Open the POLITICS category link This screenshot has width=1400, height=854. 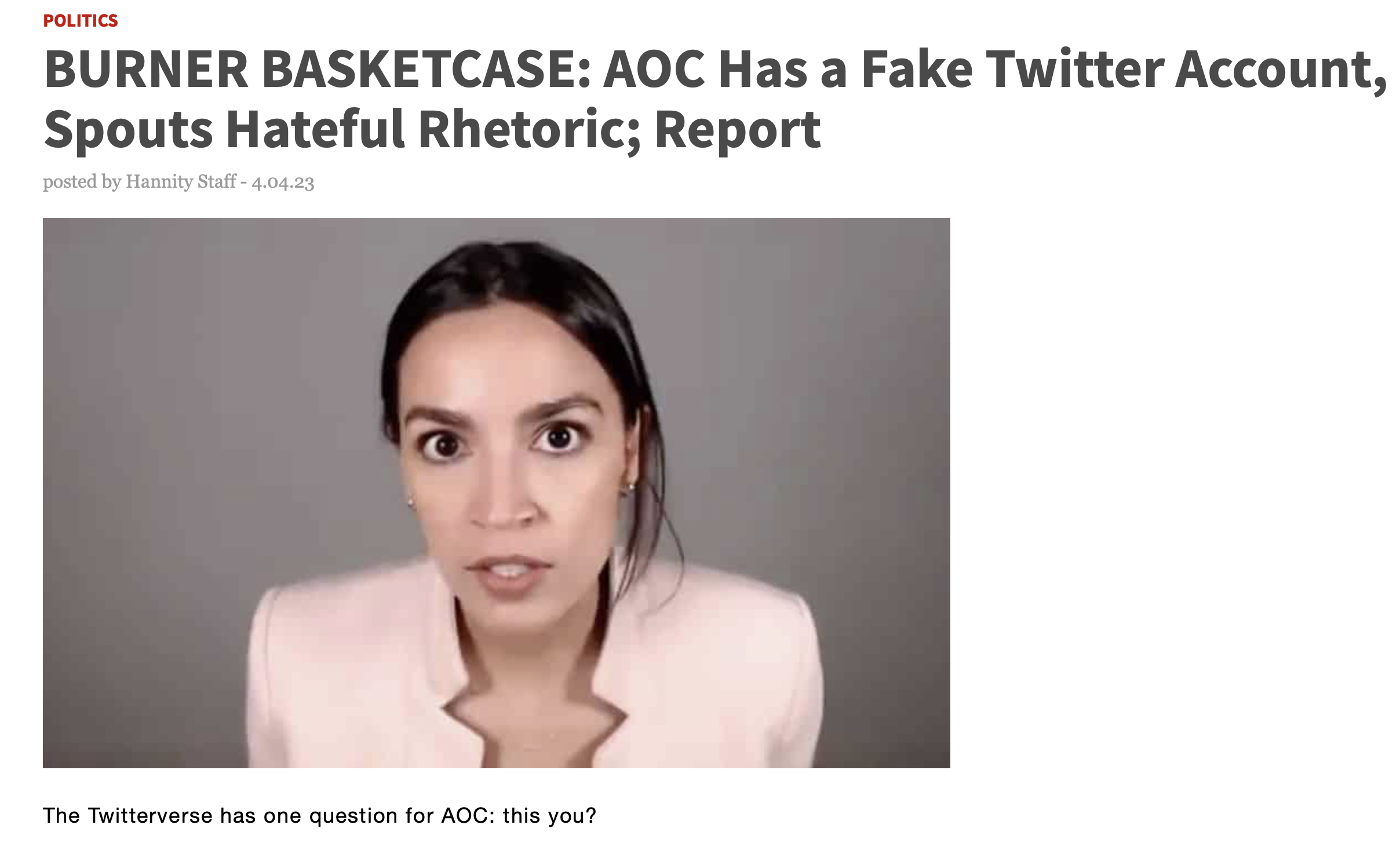point(81,21)
